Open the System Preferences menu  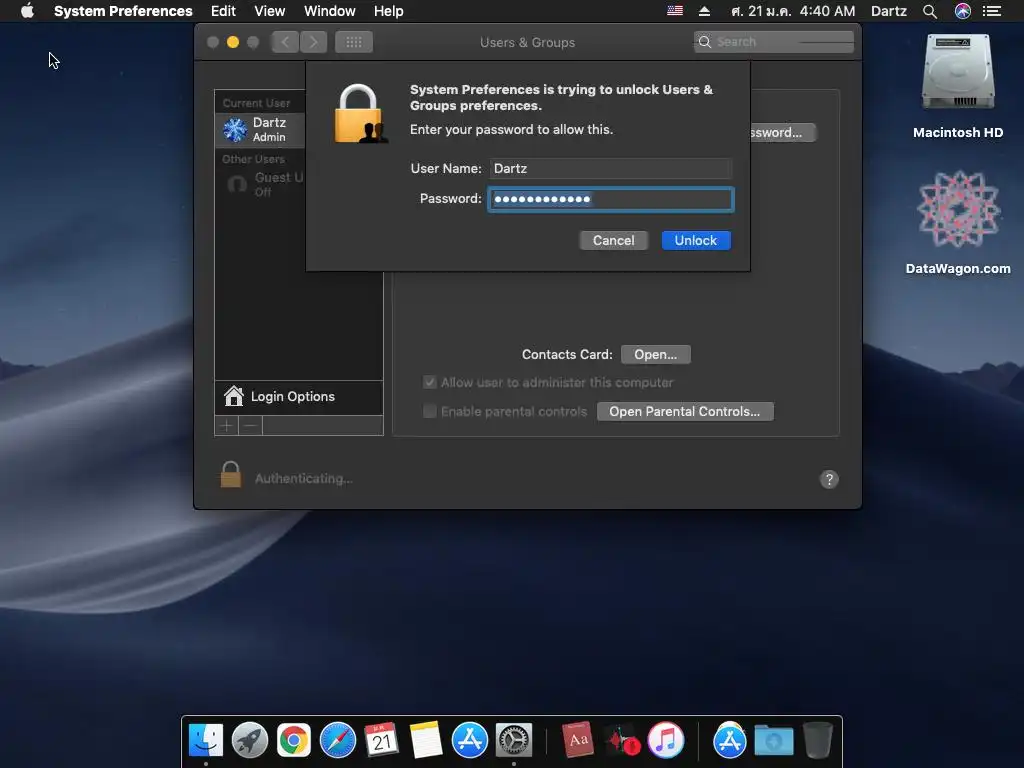pos(123,11)
